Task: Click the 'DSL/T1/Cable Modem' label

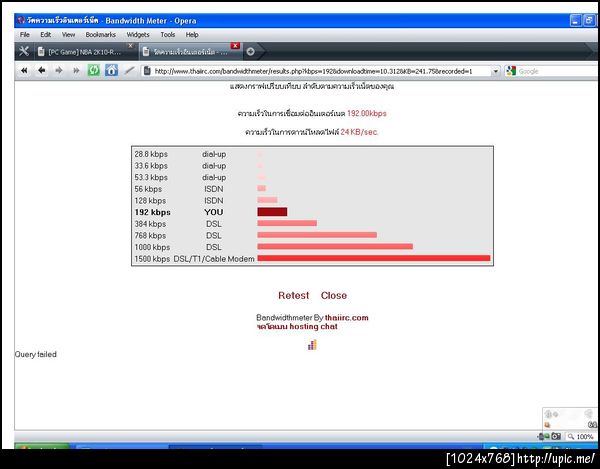Action: point(214,259)
